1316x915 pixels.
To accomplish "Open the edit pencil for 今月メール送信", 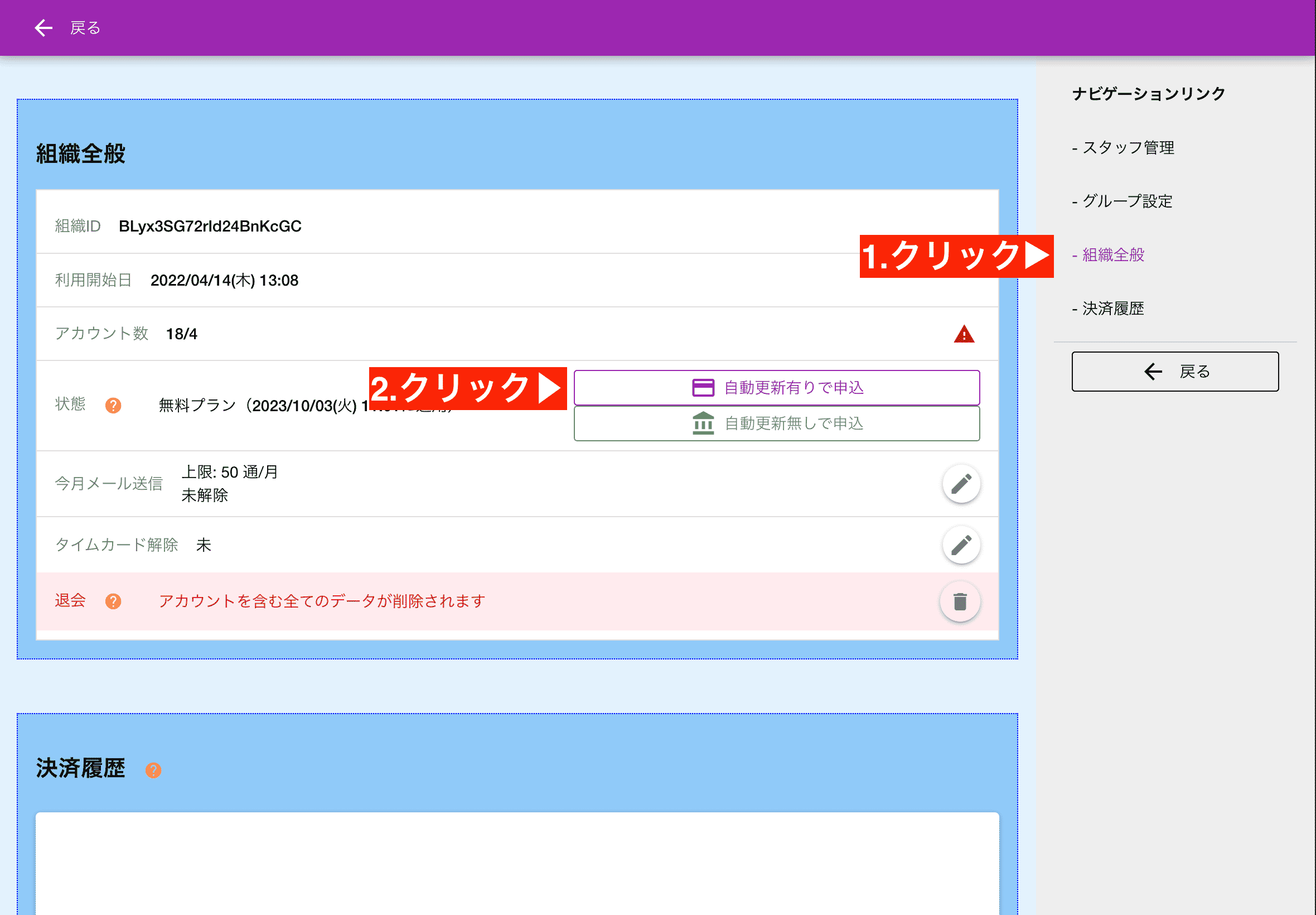I will [961, 483].
